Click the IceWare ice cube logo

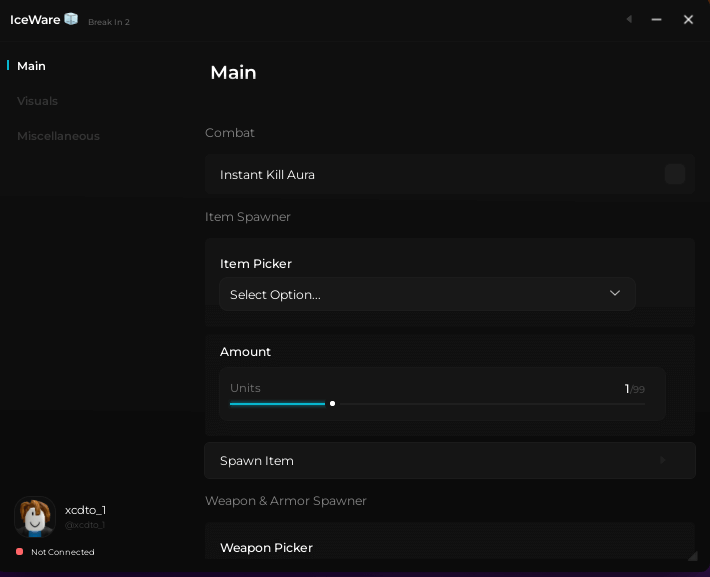pyautogui.click(x=71, y=19)
